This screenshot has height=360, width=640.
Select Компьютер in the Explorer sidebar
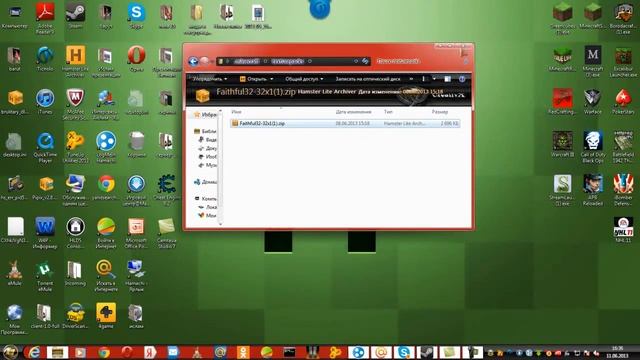206,198
